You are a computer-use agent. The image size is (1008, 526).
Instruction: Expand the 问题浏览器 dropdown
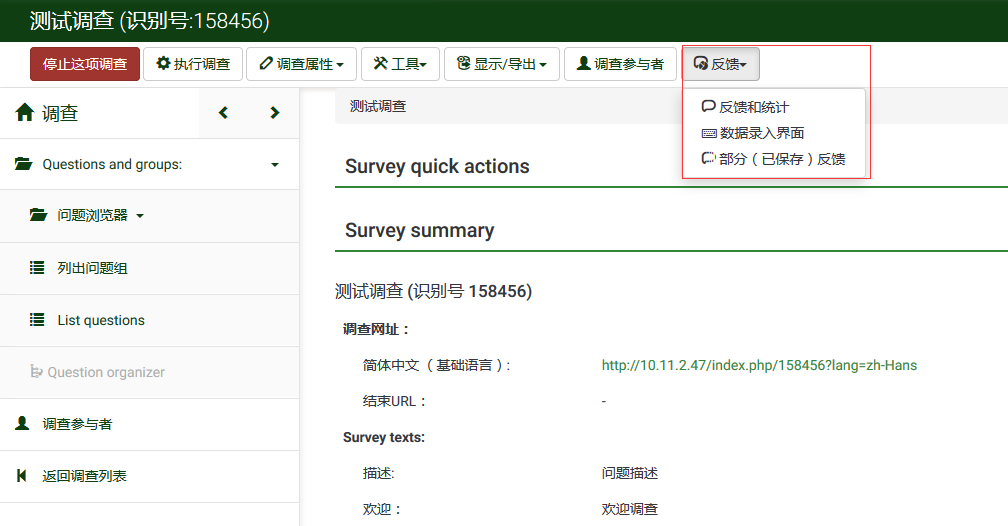tap(140, 216)
